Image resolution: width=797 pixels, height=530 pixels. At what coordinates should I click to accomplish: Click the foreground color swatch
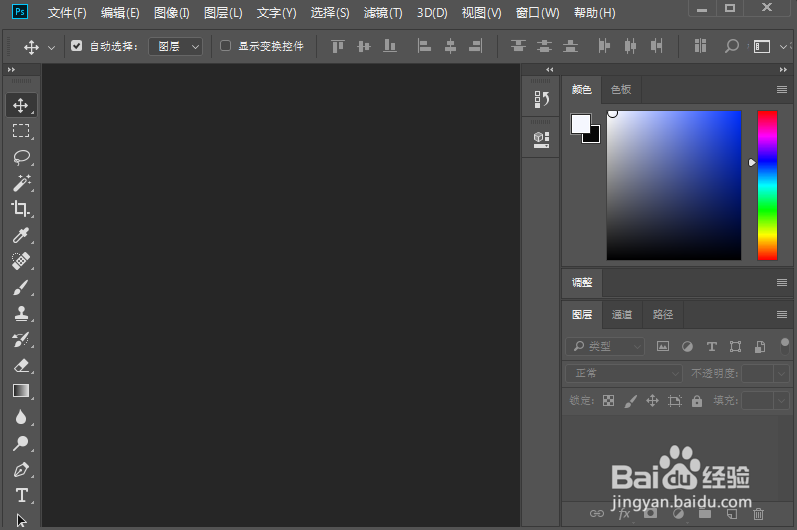coord(580,123)
